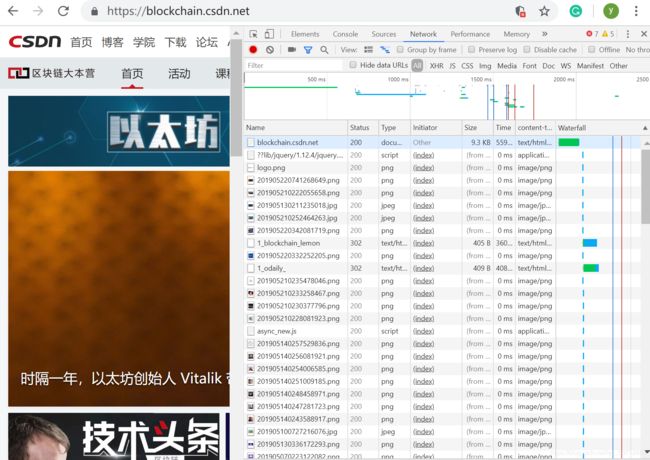Reload the page with refresh icon

(63, 11)
